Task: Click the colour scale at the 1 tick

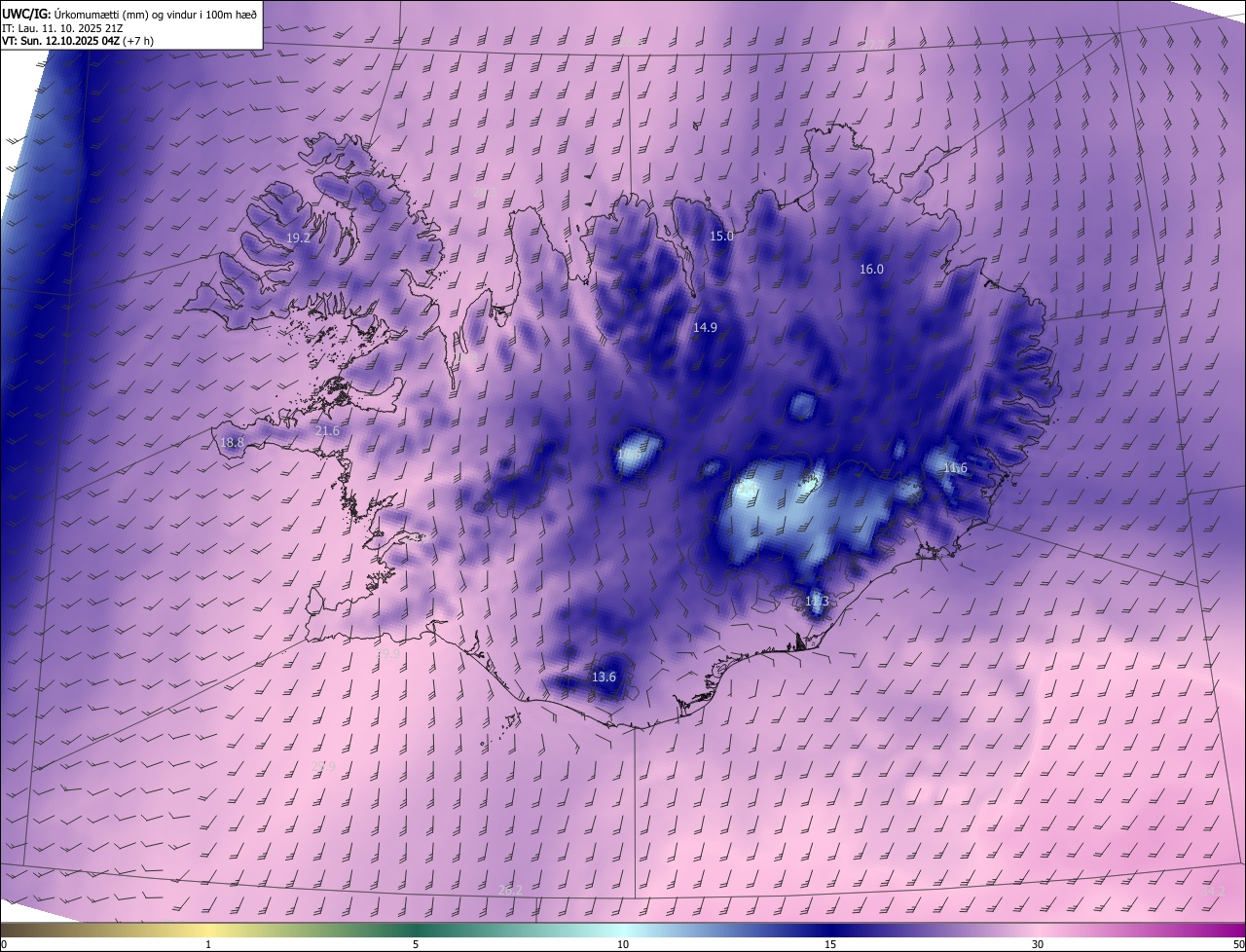Action: point(208,944)
